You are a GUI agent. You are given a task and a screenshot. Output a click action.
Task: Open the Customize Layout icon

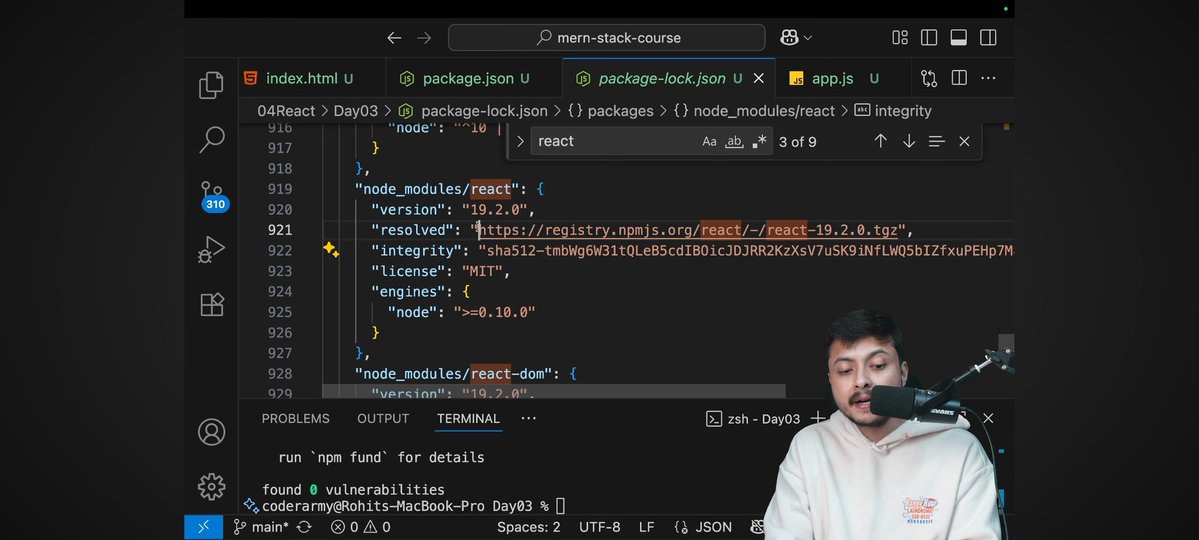[900, 37]
